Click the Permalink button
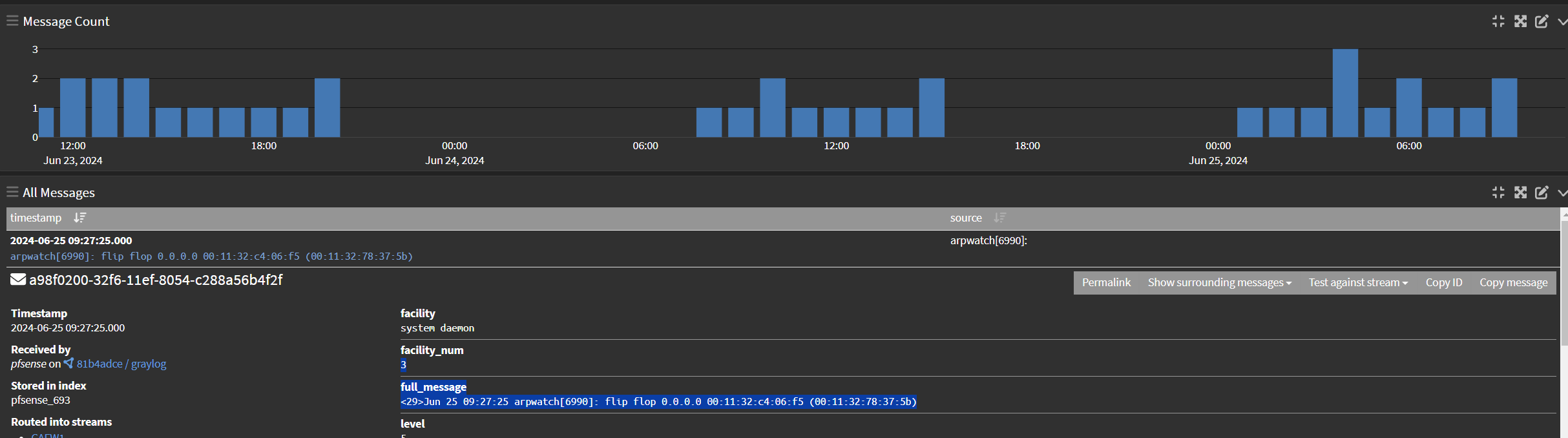The width and height of the screenshot is (1568, 438). point(1106,282)
